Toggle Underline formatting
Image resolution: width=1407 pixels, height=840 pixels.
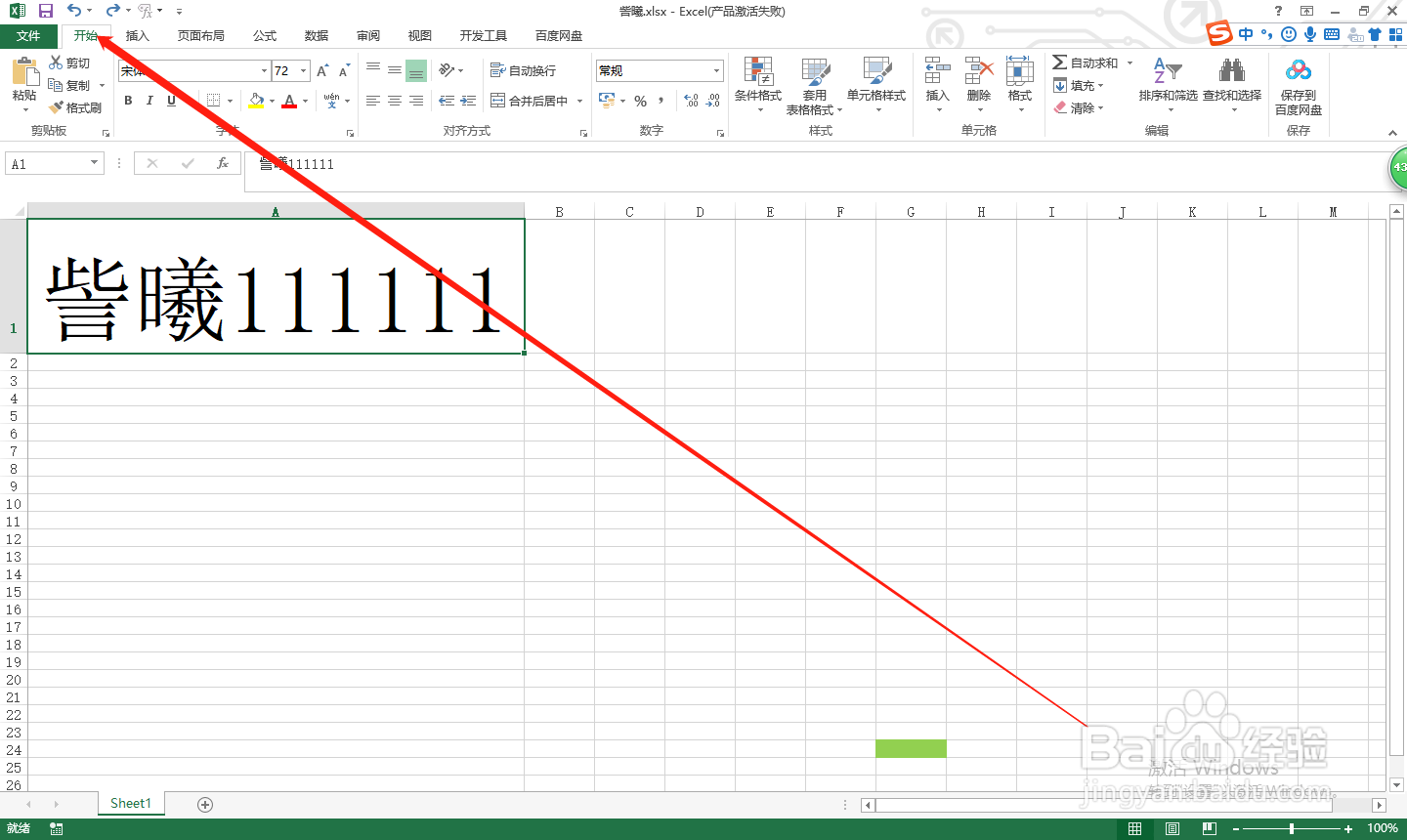tap(171, 101)
